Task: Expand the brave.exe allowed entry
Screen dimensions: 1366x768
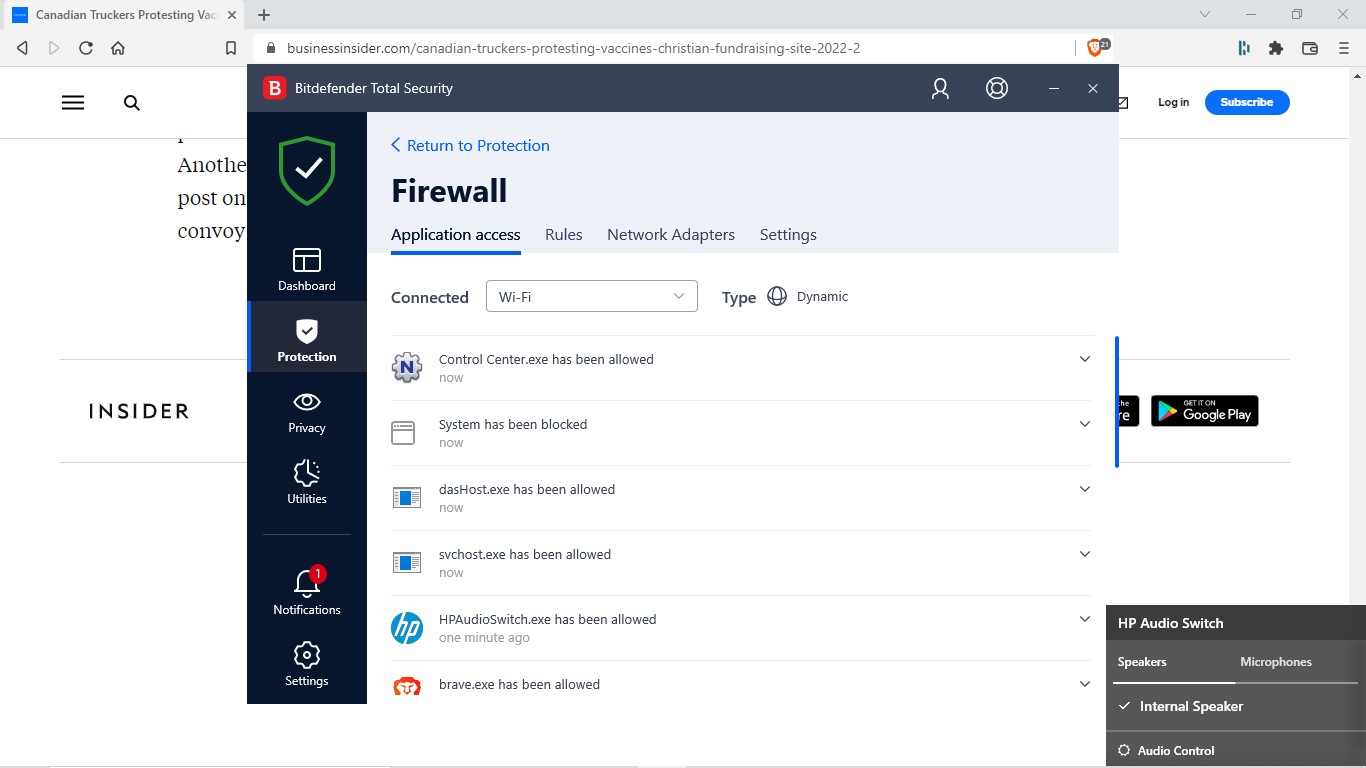Action: (x=1085, y=683)
